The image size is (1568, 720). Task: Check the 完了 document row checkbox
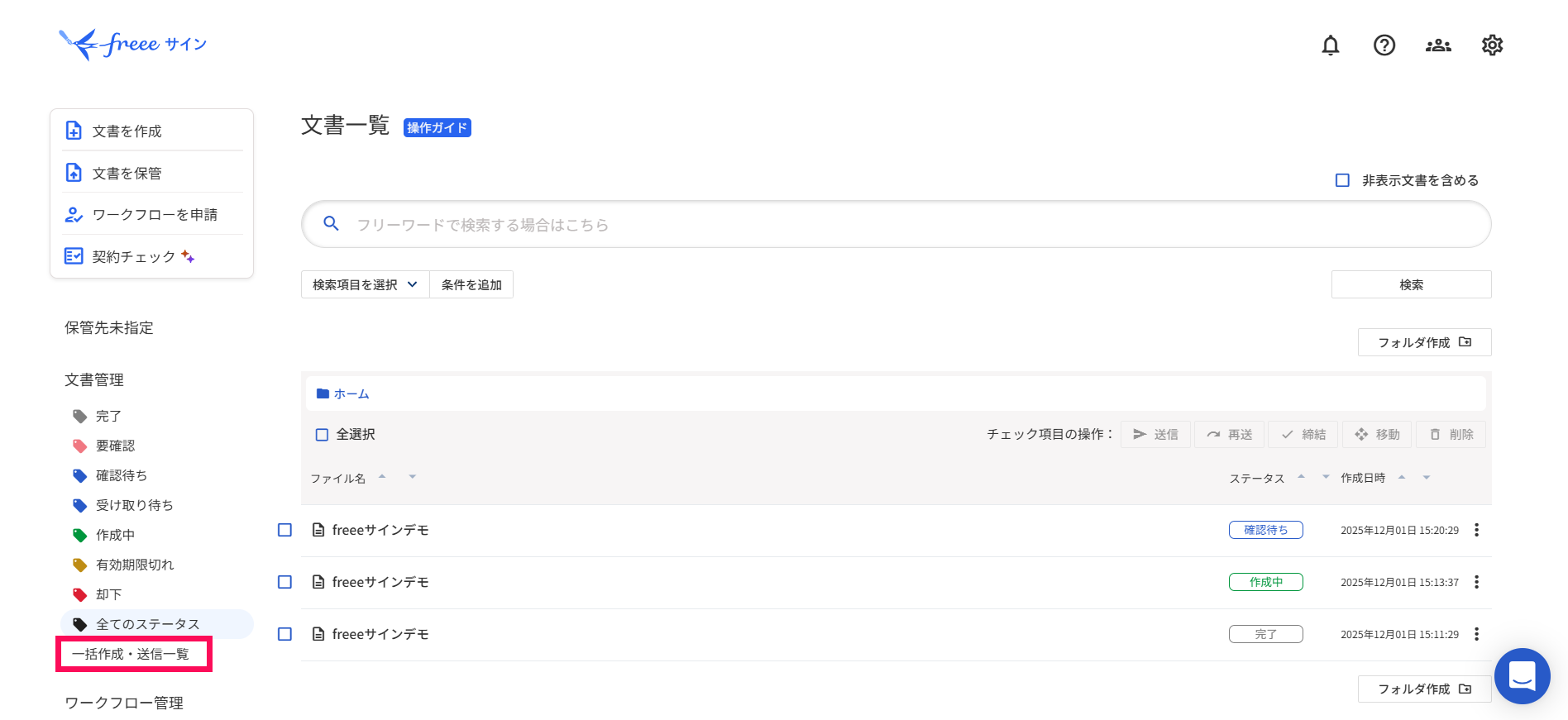click(x=284, y=635)
